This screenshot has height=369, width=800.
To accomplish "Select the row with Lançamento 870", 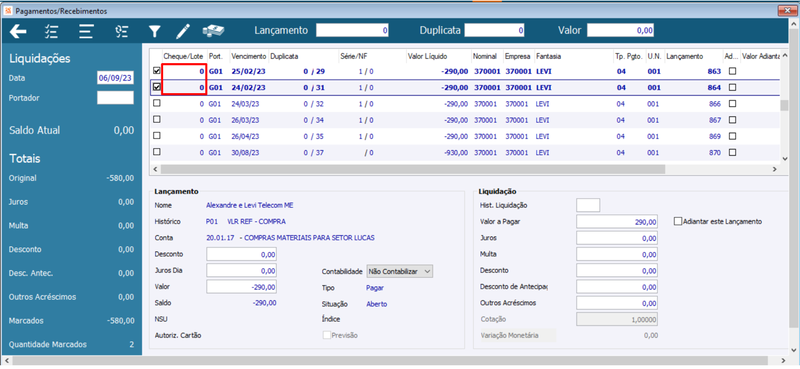I will (466, 152).
